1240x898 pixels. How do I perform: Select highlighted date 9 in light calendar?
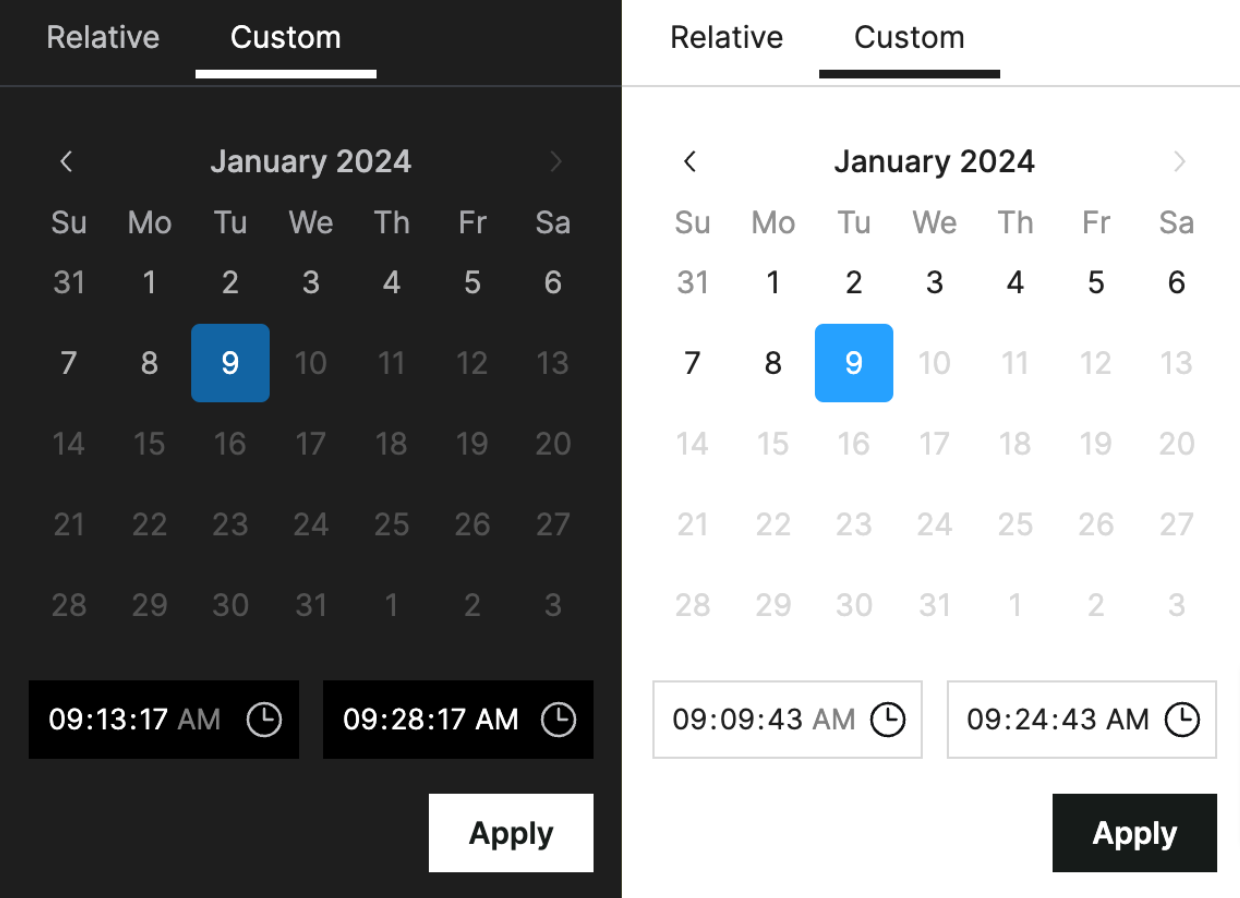[x=854, y=363]
